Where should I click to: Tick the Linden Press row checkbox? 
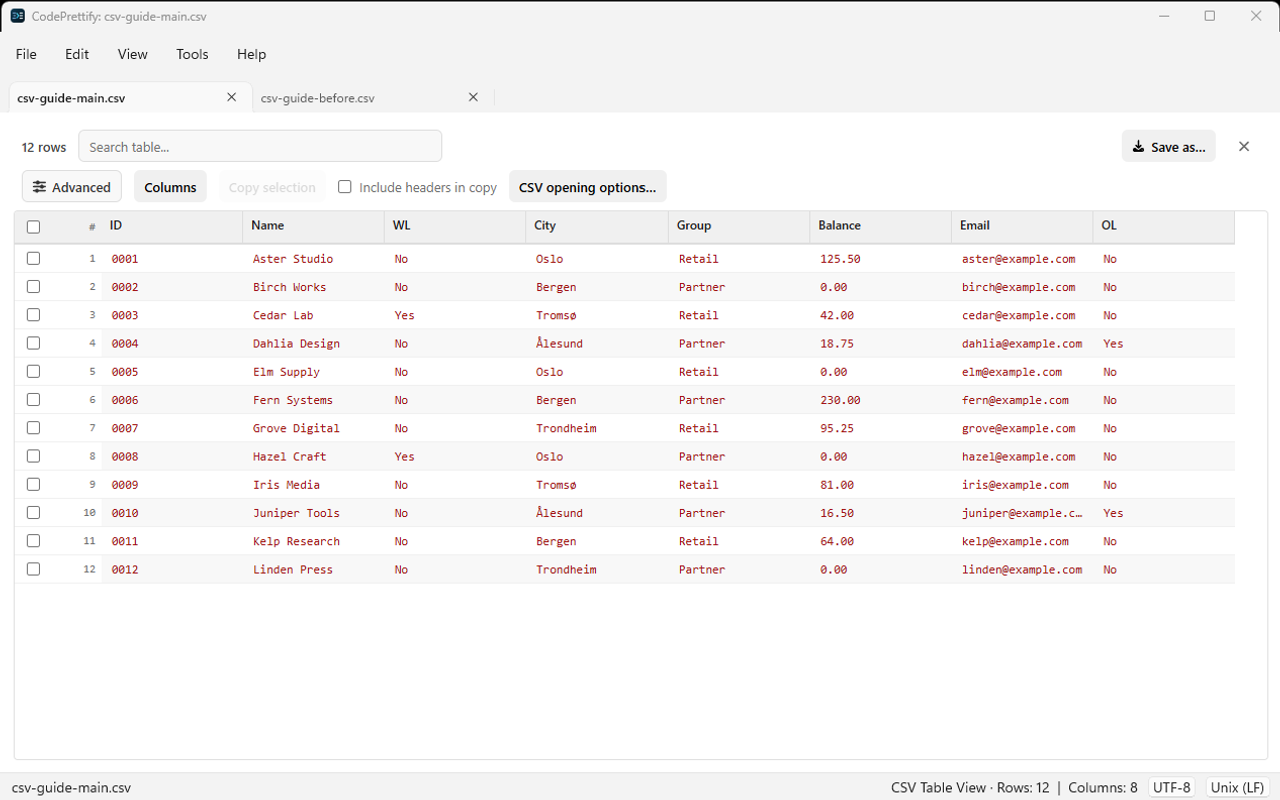33,569
